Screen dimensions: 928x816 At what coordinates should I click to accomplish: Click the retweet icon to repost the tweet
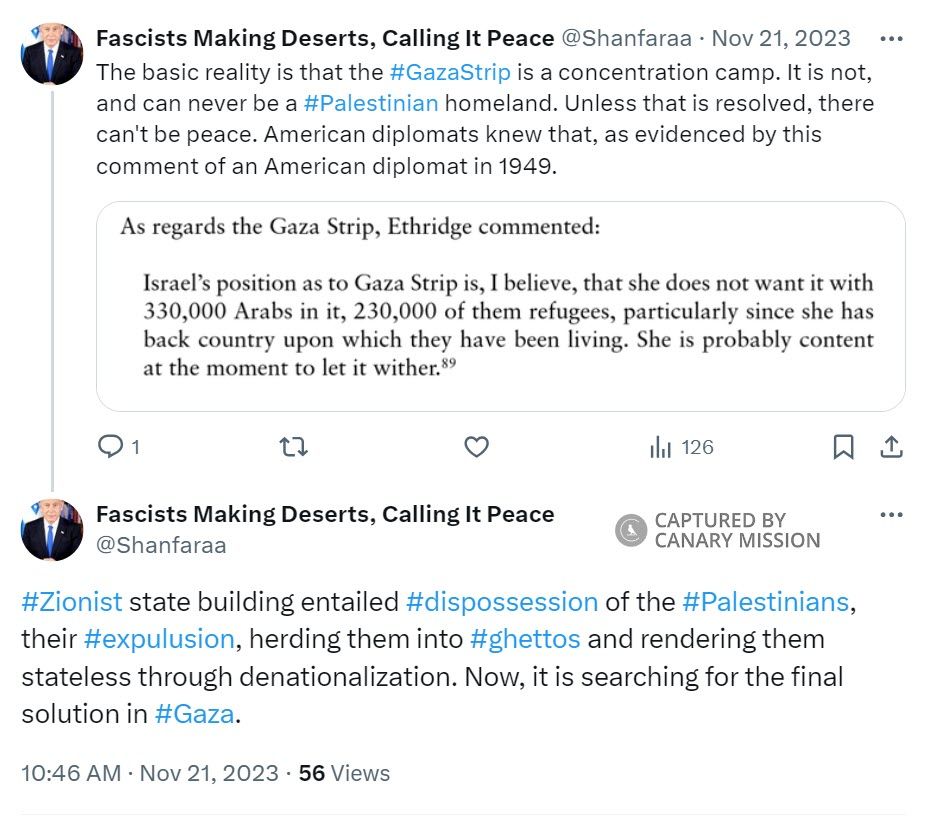292,448
